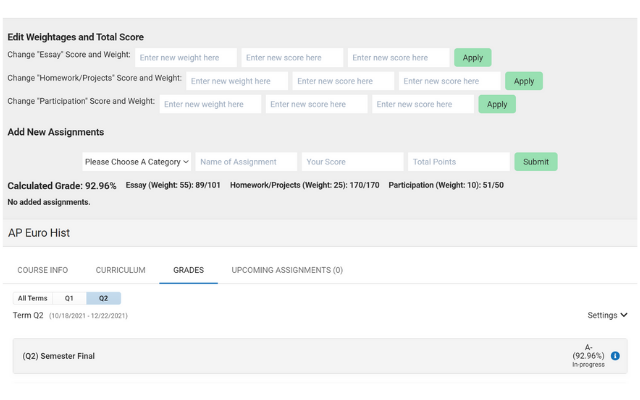The image size is (640, 400).
Task: Click the Add New Assignments heading
Action: pos(56,132)
